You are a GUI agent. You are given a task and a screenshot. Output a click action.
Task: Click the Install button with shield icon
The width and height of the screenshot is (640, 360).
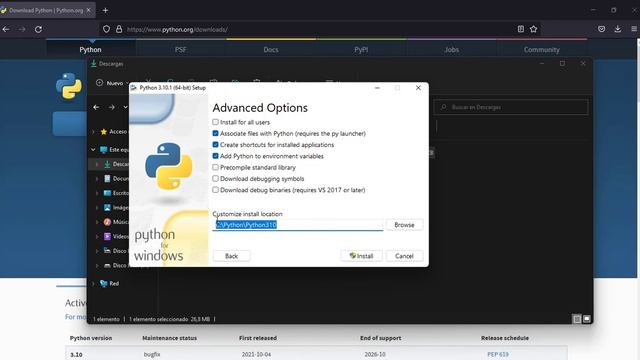point(361,256)
